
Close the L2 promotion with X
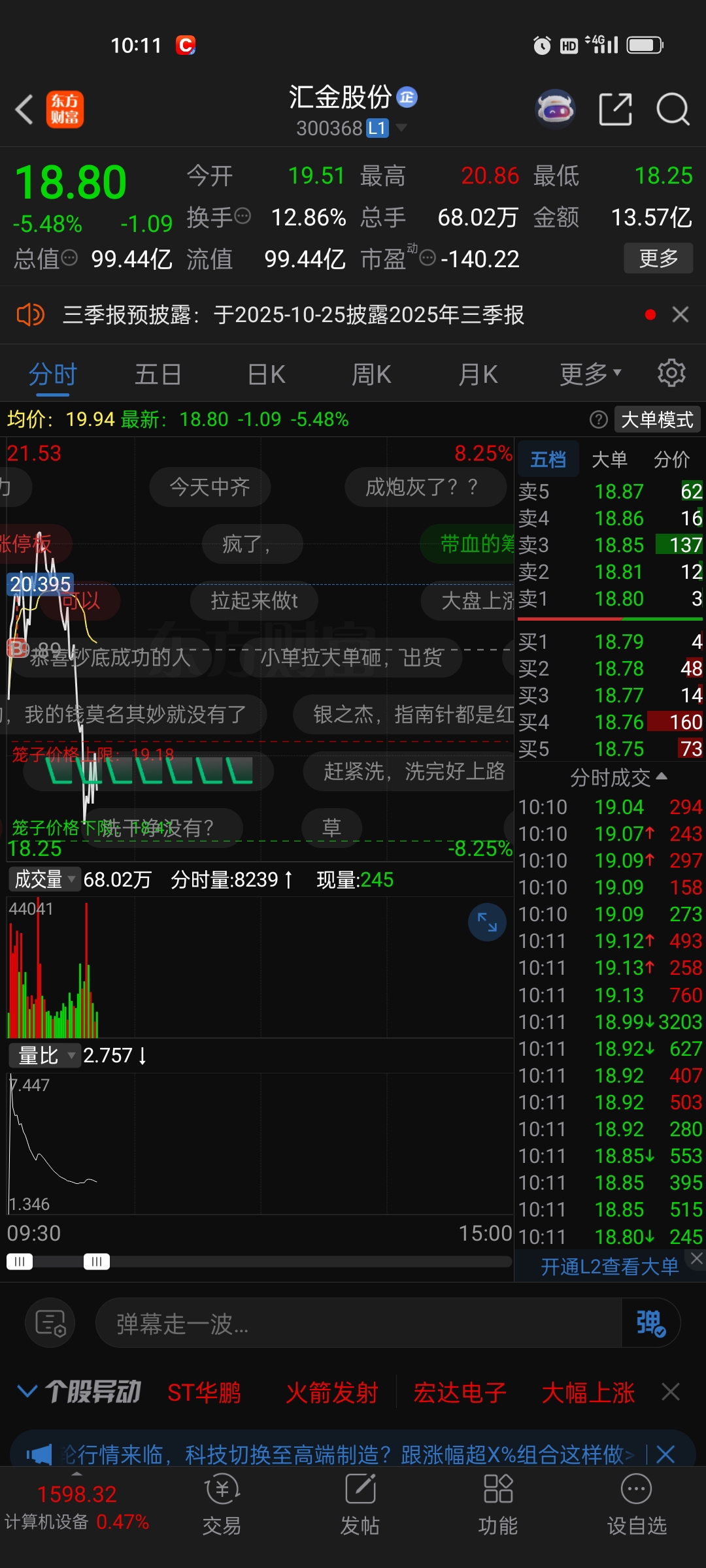[697, 1259]
